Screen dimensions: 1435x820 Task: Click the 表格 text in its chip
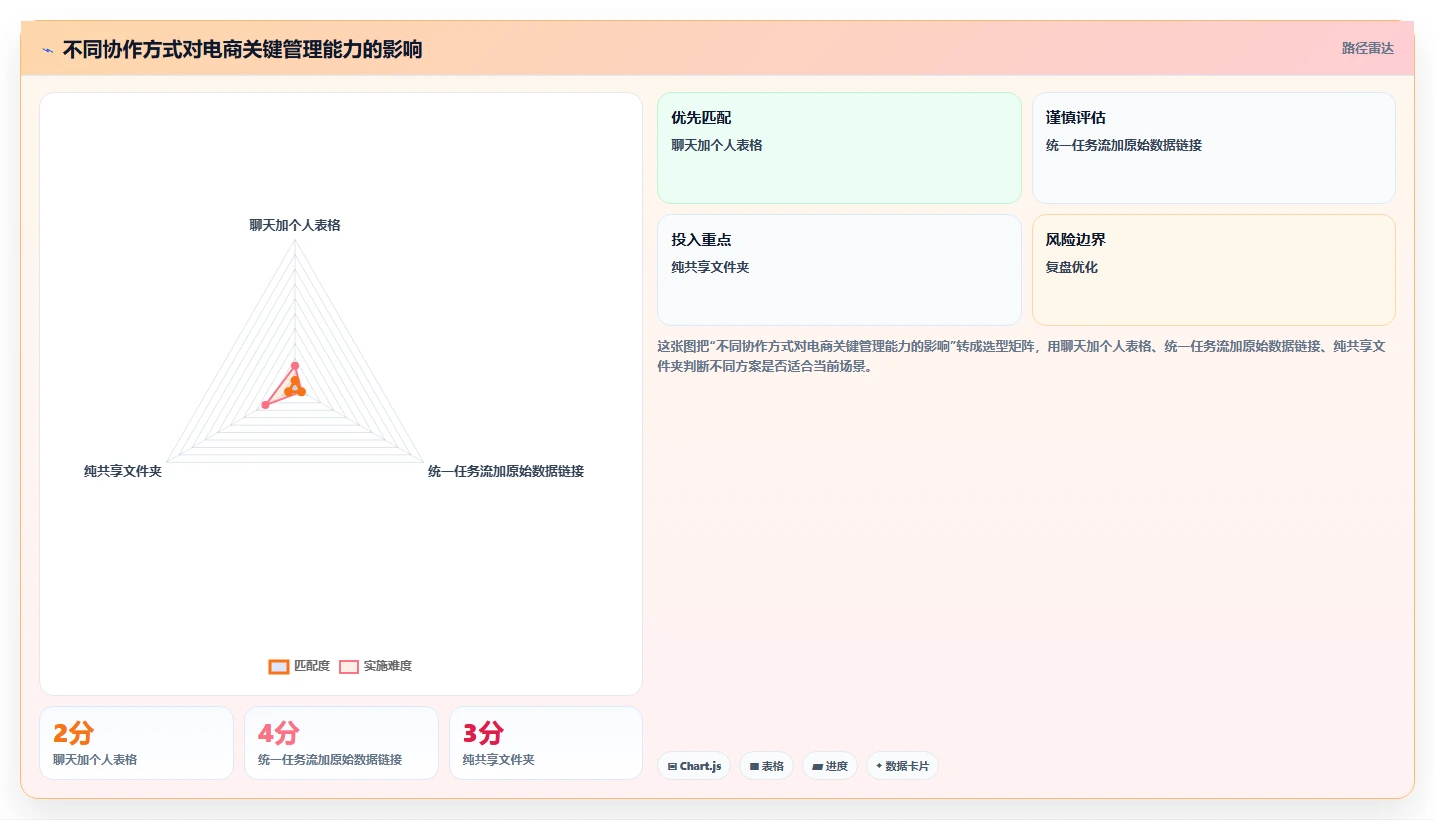tap(773, 766)
